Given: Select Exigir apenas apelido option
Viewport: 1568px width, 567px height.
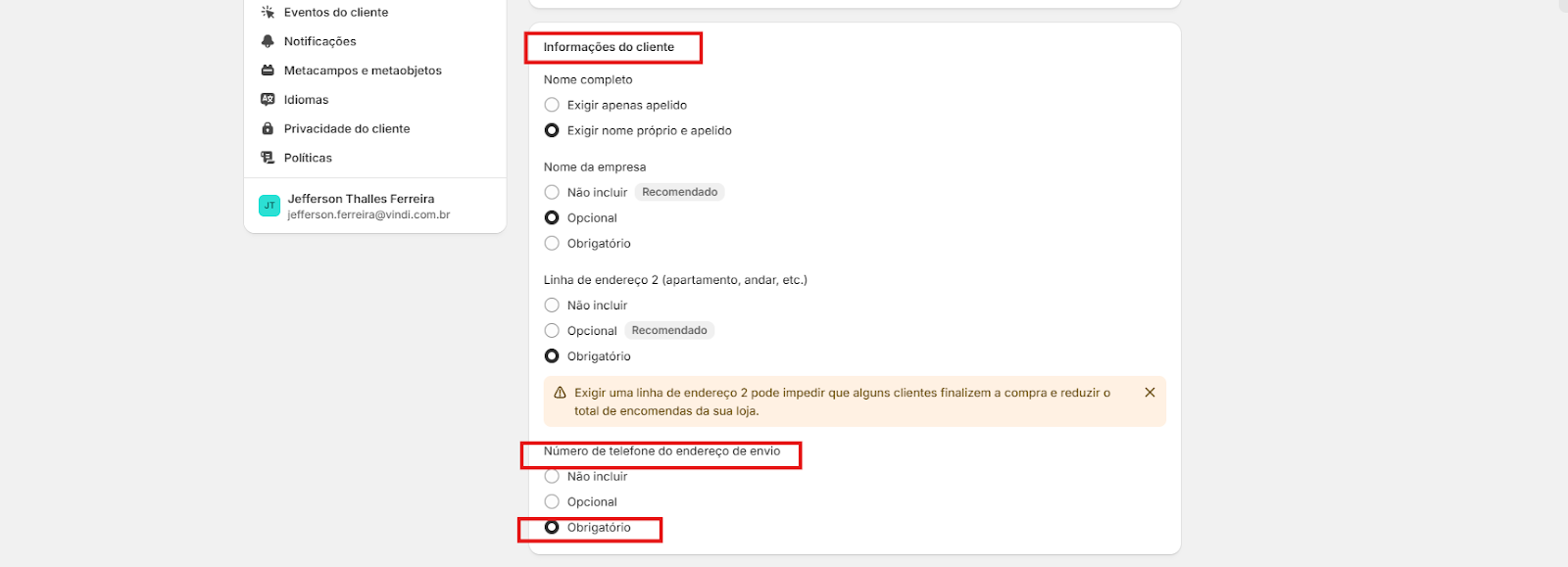Looking at the screenshot, I should click(552, 105).
